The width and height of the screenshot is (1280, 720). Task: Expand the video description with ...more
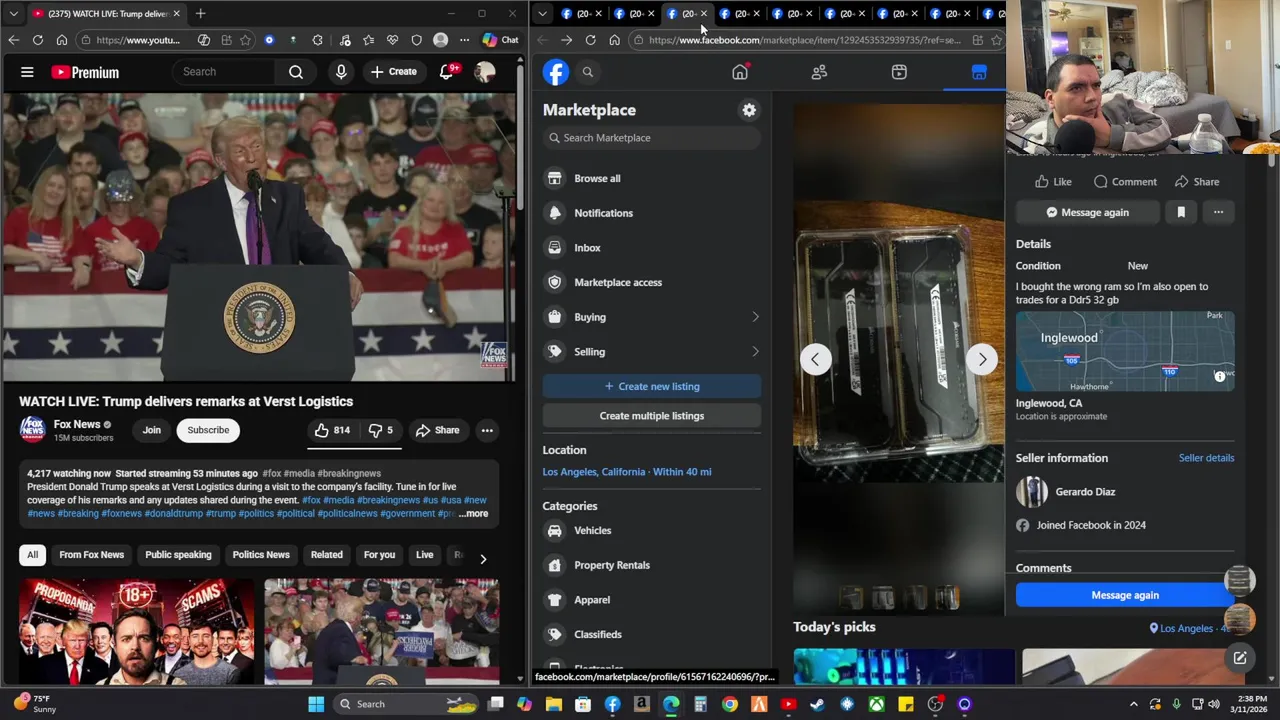click(x=473, y=514)
